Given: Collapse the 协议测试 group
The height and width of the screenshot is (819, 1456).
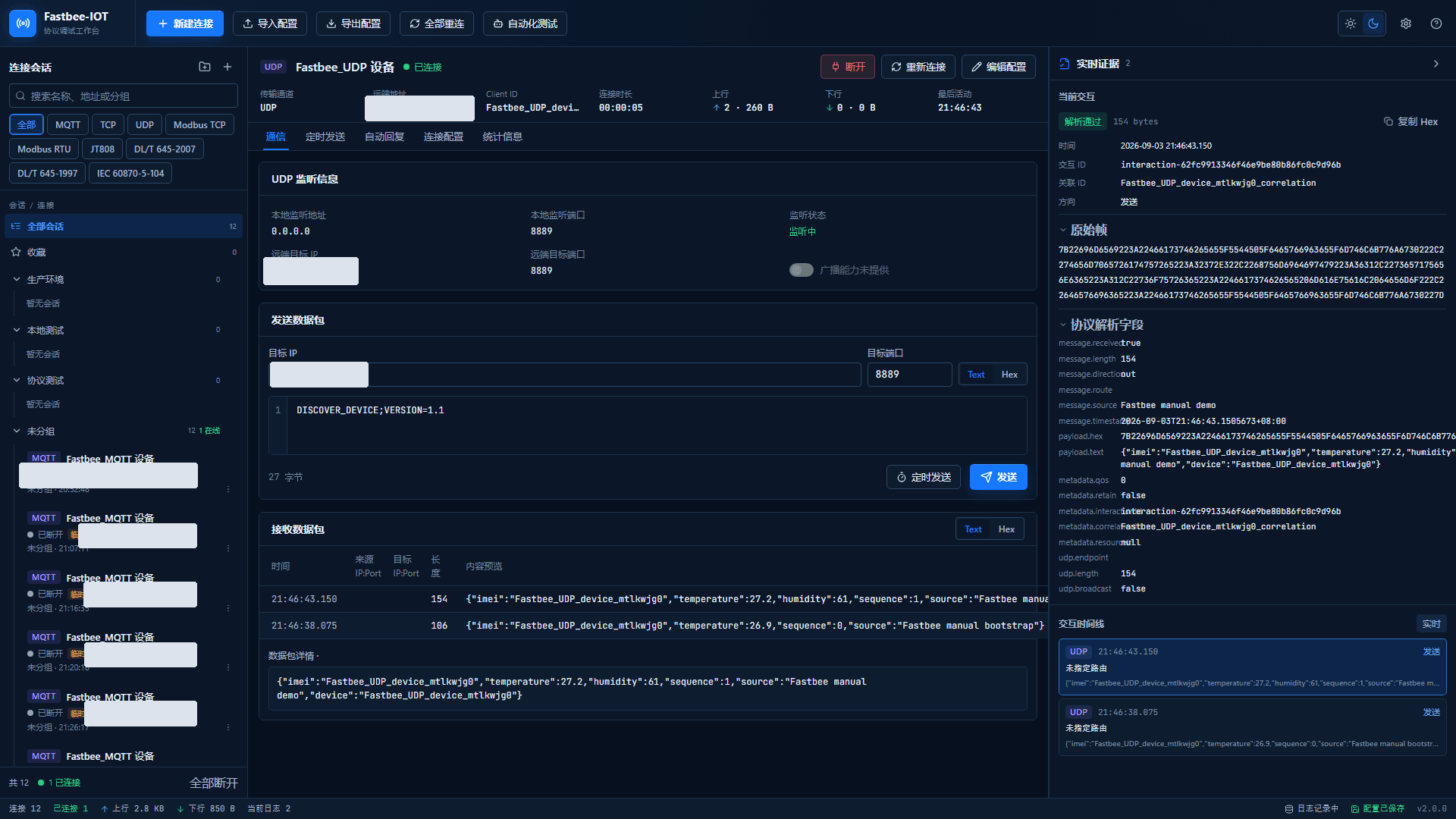Looking at the screenshot, I should click(17, 380).
